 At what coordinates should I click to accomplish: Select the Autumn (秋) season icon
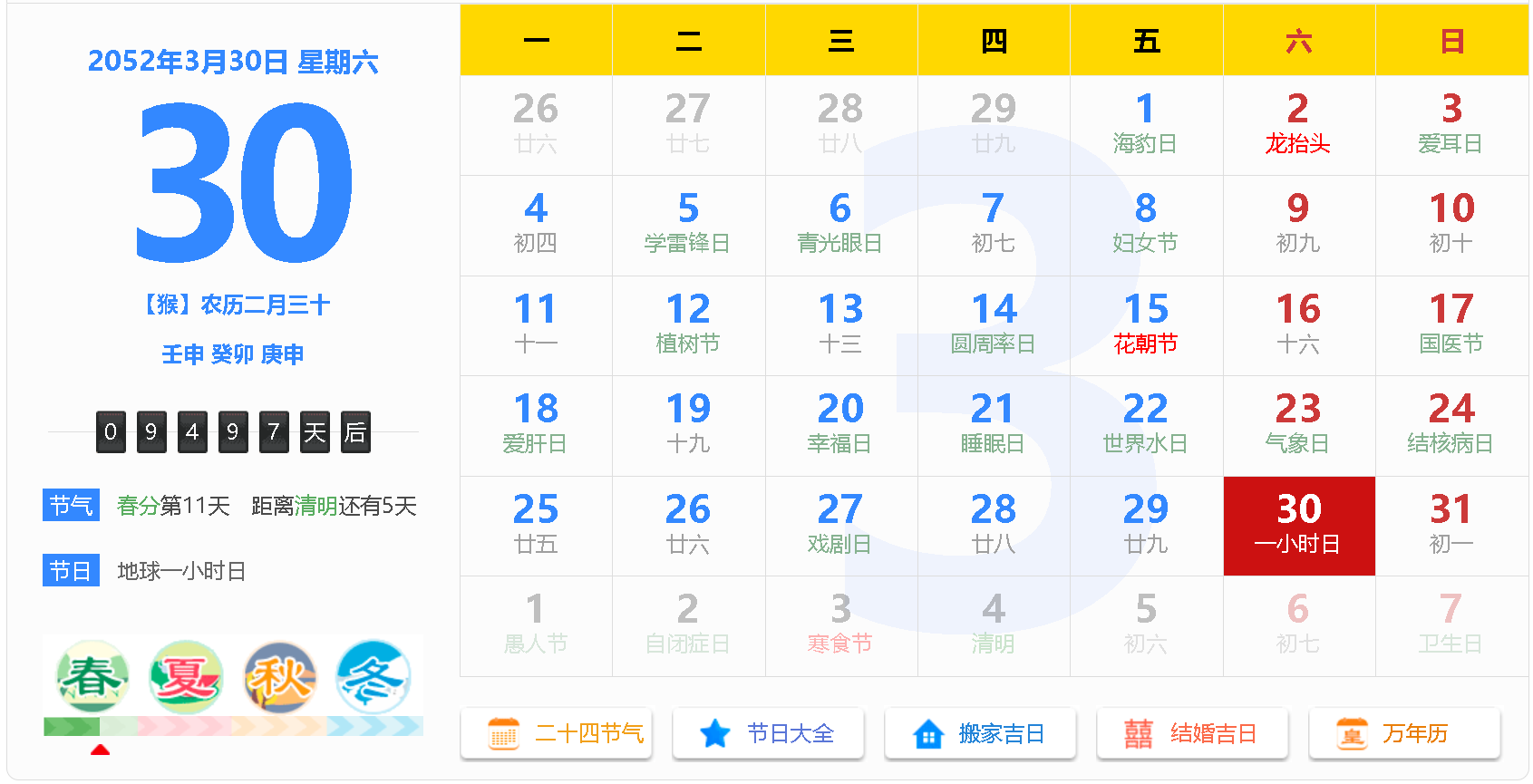pyautogui.click(x=280, y=677)
